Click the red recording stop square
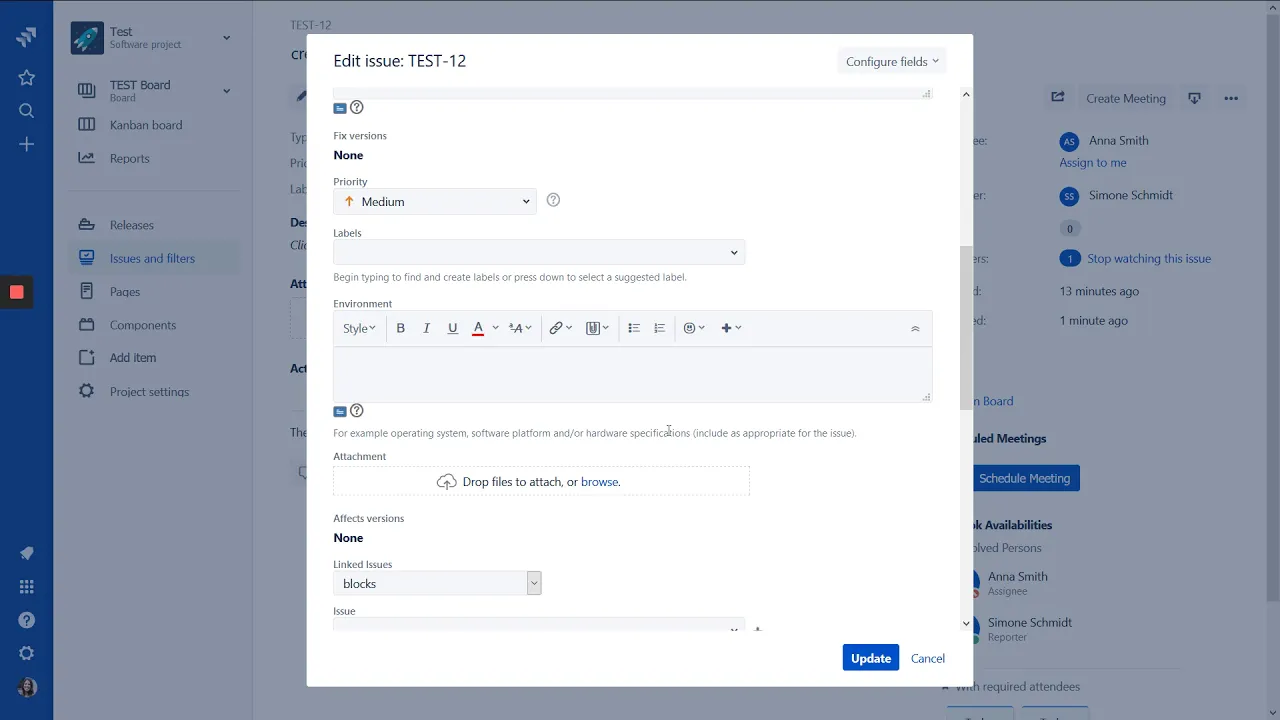1280x720 pixels. coord(16,292)
